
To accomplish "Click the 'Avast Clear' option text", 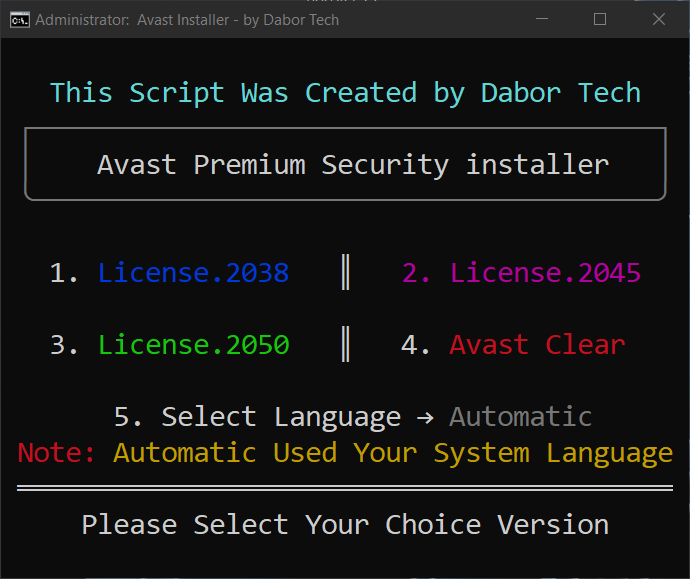I will pos(537,345).
